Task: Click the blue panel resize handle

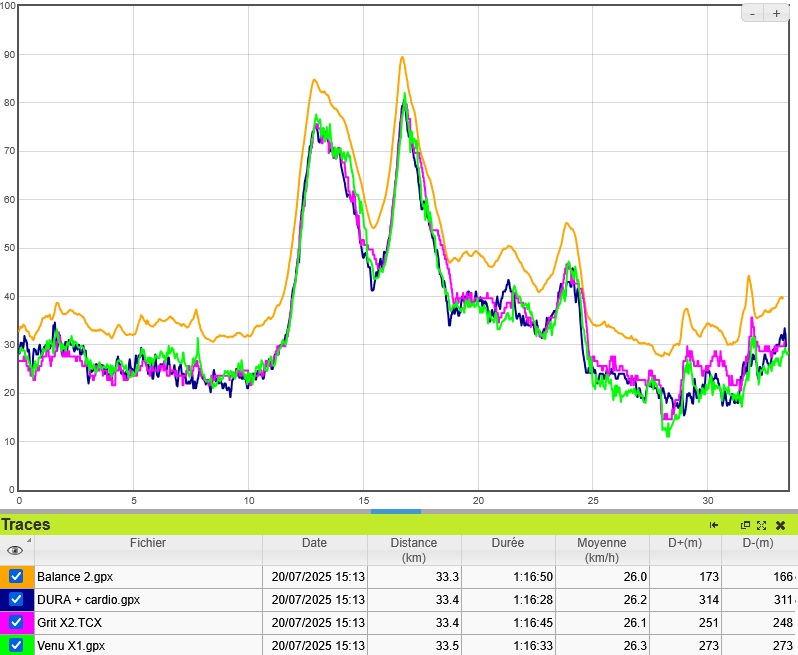Action: [396, 511]
